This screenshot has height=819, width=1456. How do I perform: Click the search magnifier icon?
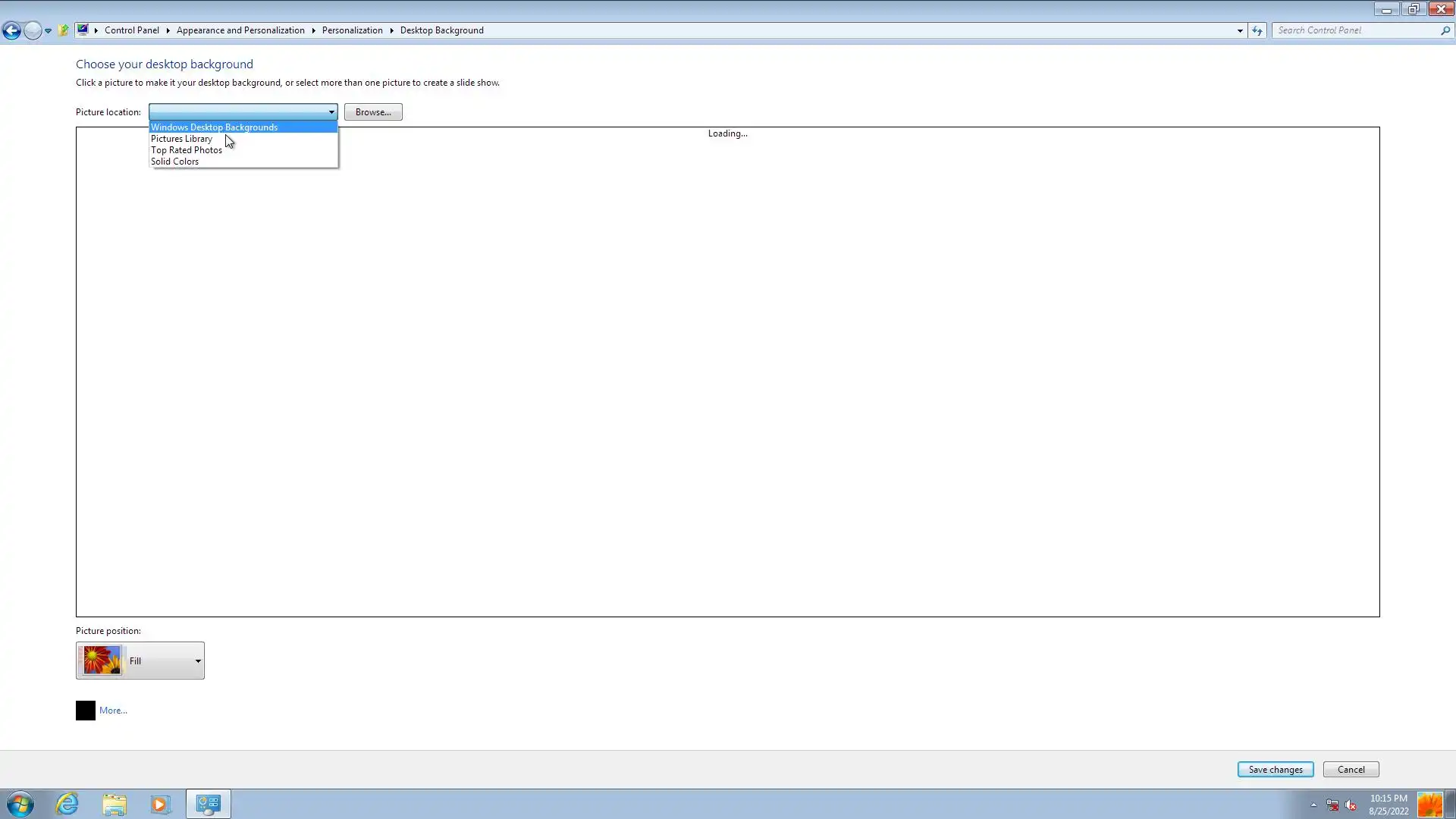1445,30
